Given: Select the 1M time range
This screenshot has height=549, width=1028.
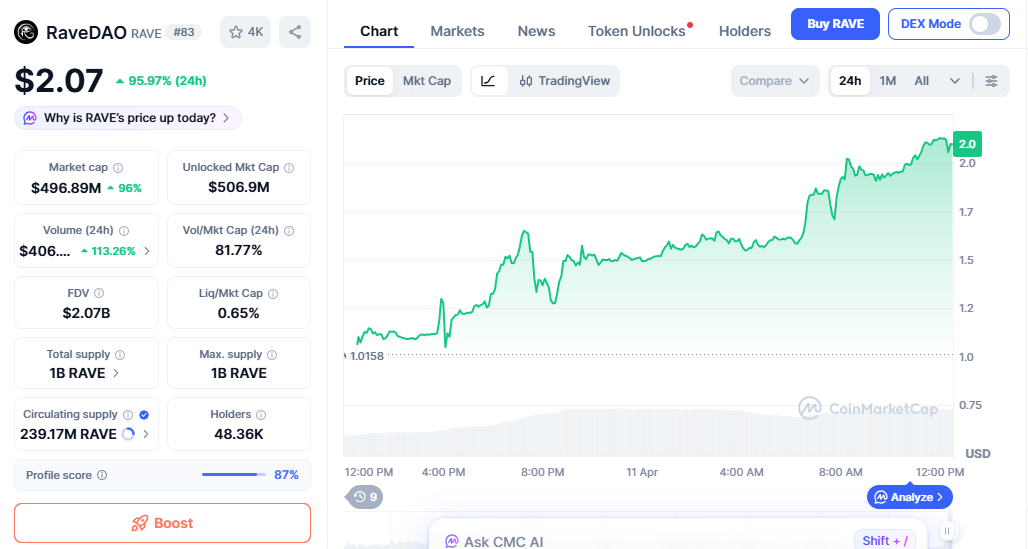Looking at the screenshot, I should click(888, 81).
